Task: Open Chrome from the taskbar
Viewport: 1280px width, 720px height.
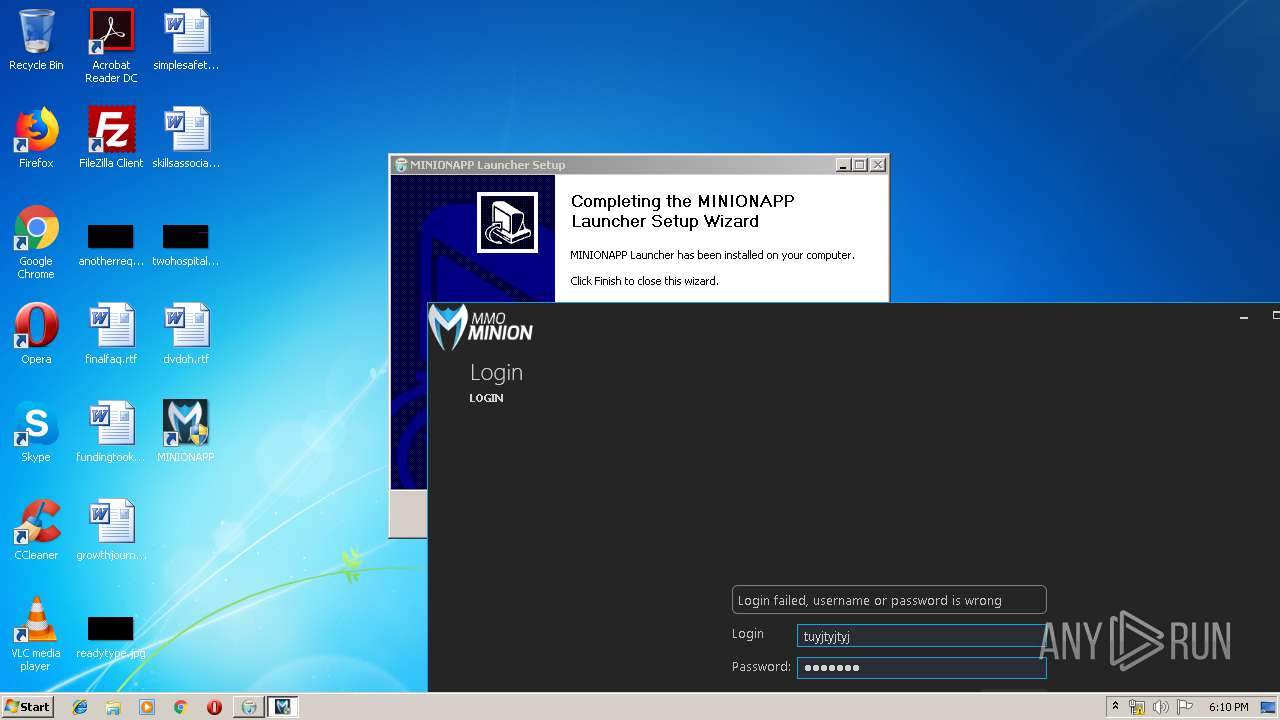Action: [180, 707]
